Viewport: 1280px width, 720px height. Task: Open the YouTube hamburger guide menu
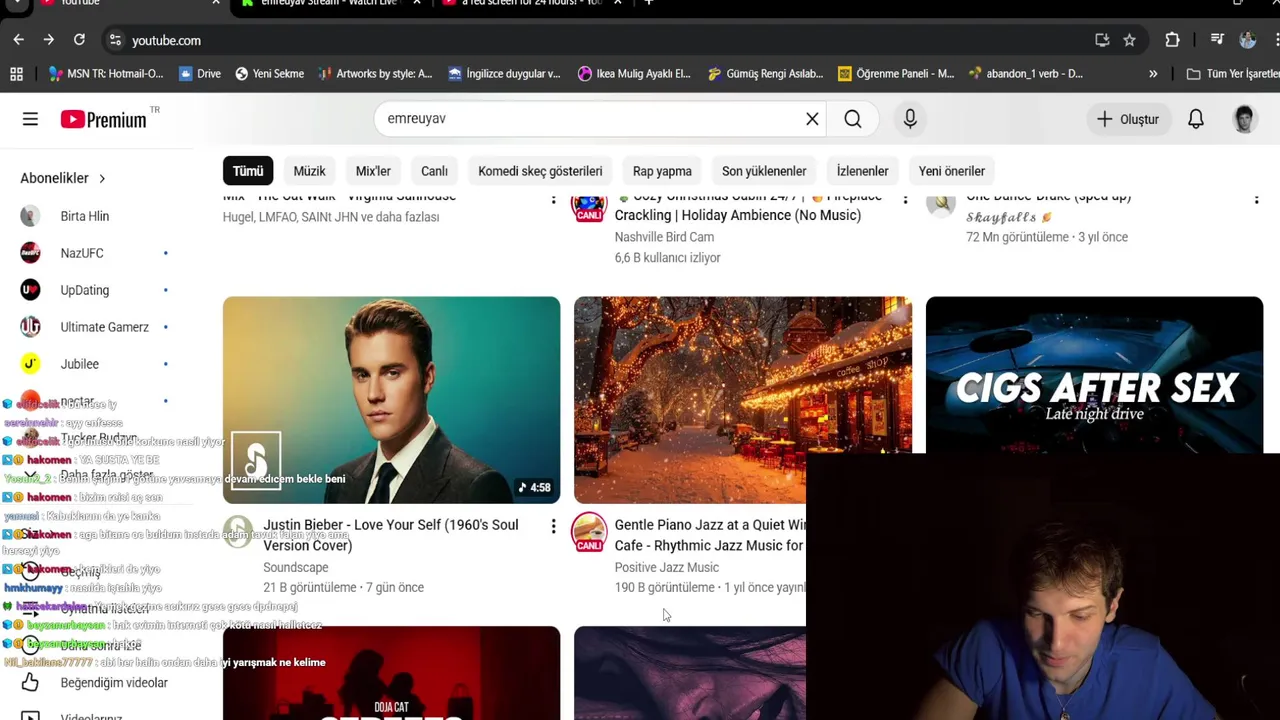[30, 119]
